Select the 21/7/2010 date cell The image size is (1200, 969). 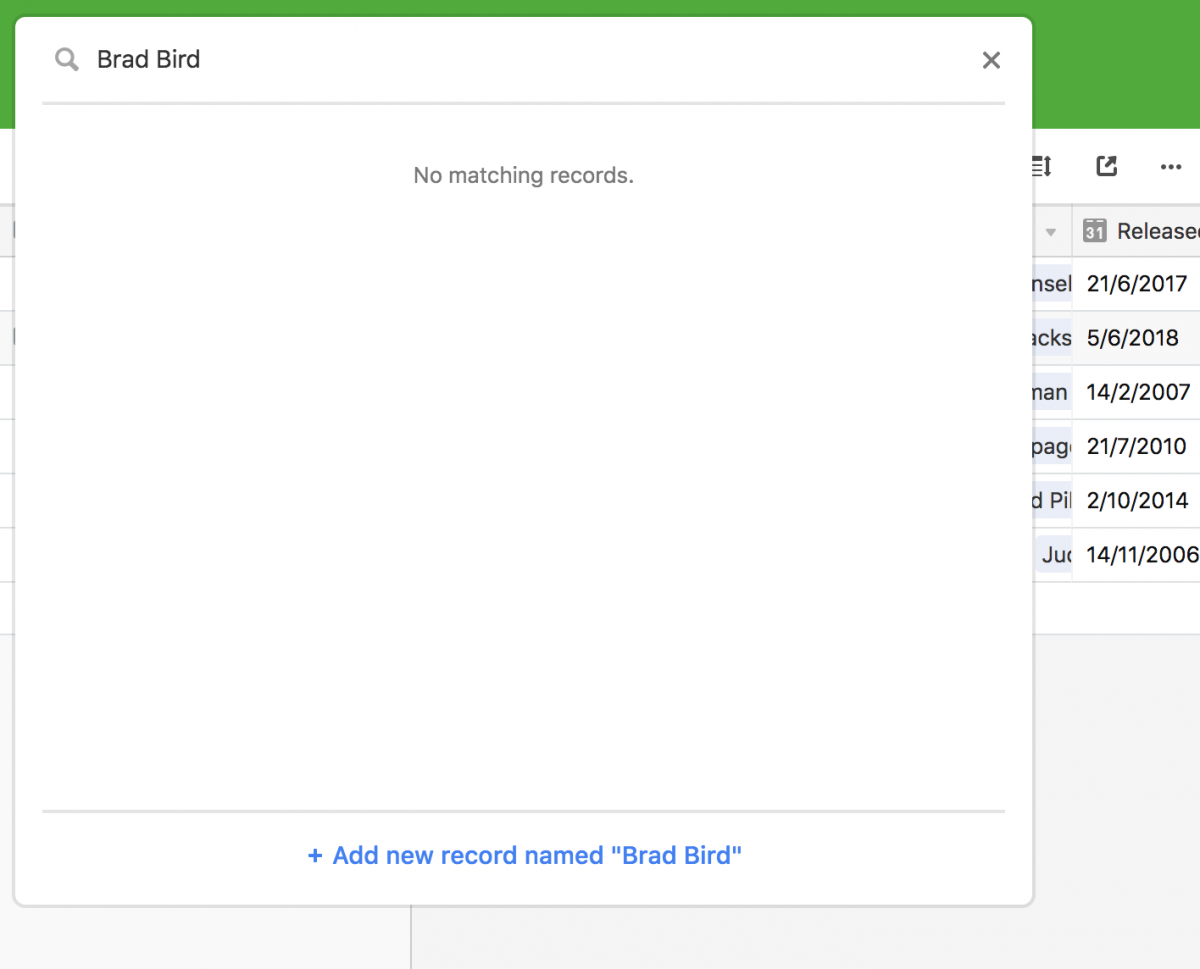[x=1137, y=446]
